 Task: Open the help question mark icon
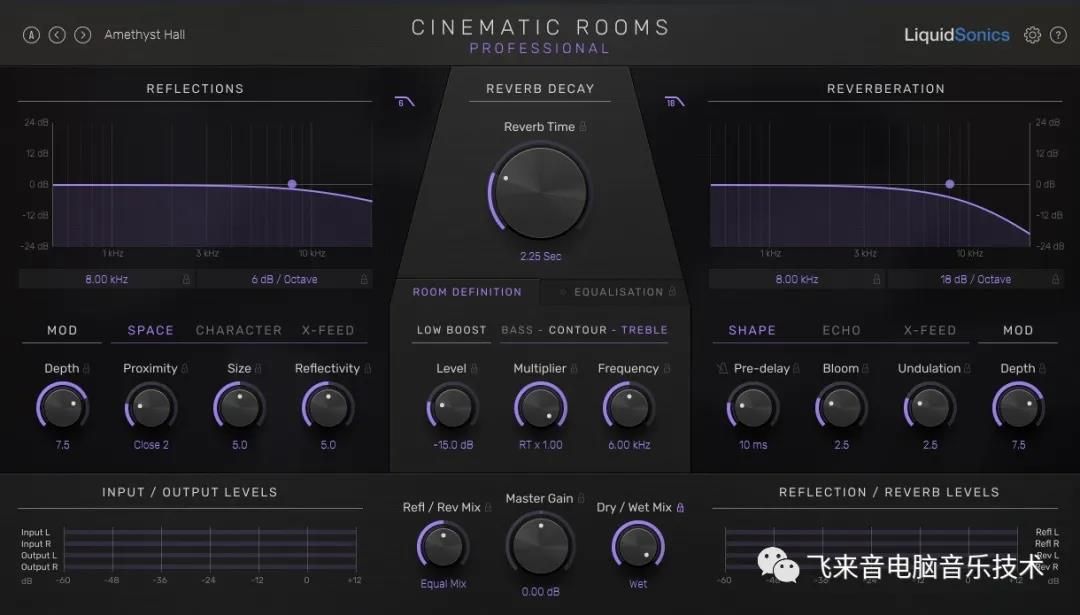pyautogui.click(x=1058, y=35)
